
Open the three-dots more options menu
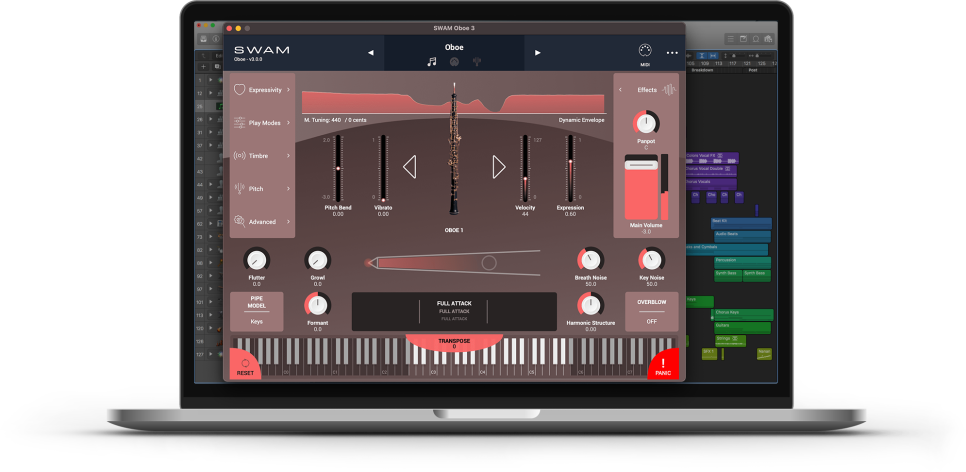[672, 53]
